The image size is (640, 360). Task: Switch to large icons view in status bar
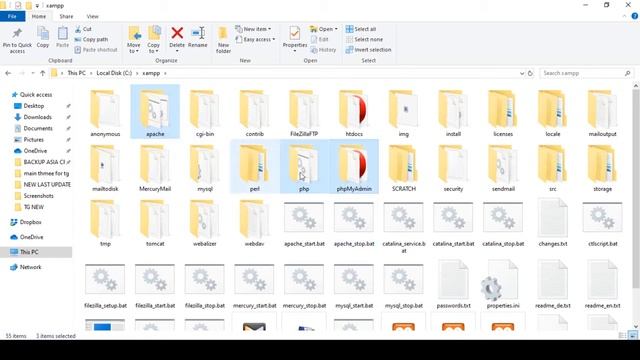click(633, 336)
